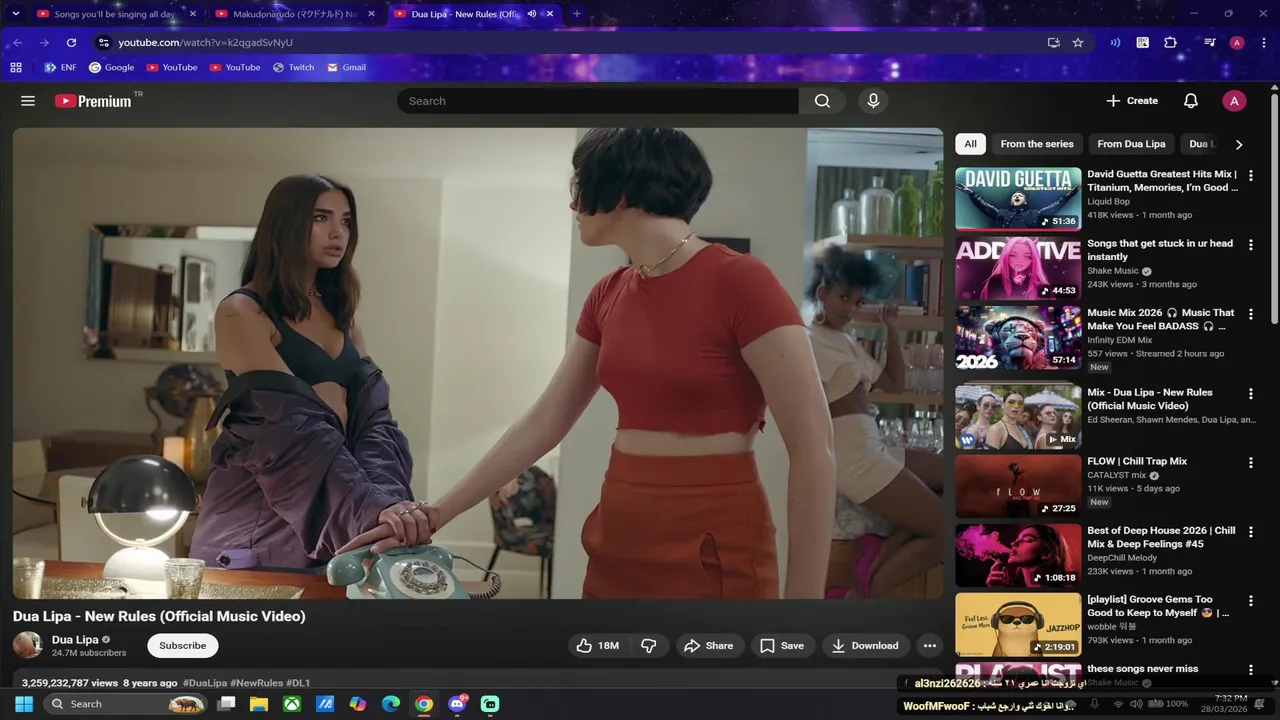Open the Google bookmark

point(111,67)
